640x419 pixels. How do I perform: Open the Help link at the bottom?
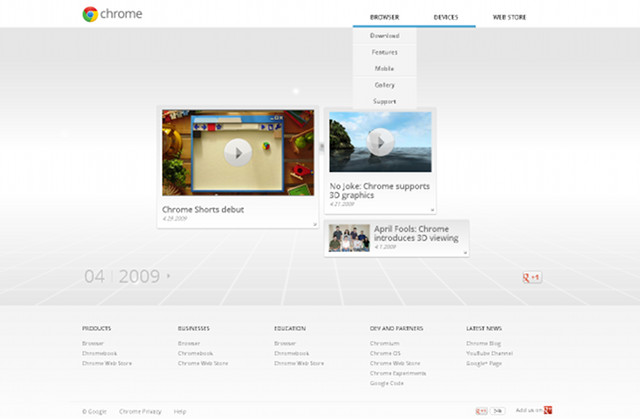click(180, 412)
